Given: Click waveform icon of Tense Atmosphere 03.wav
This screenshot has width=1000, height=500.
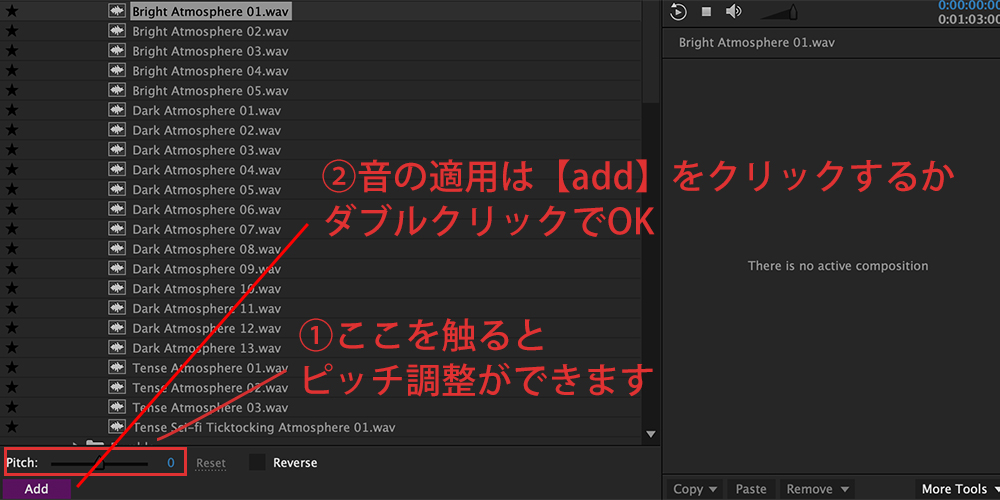Looking at the screenshot, I should tap(117, 407).
